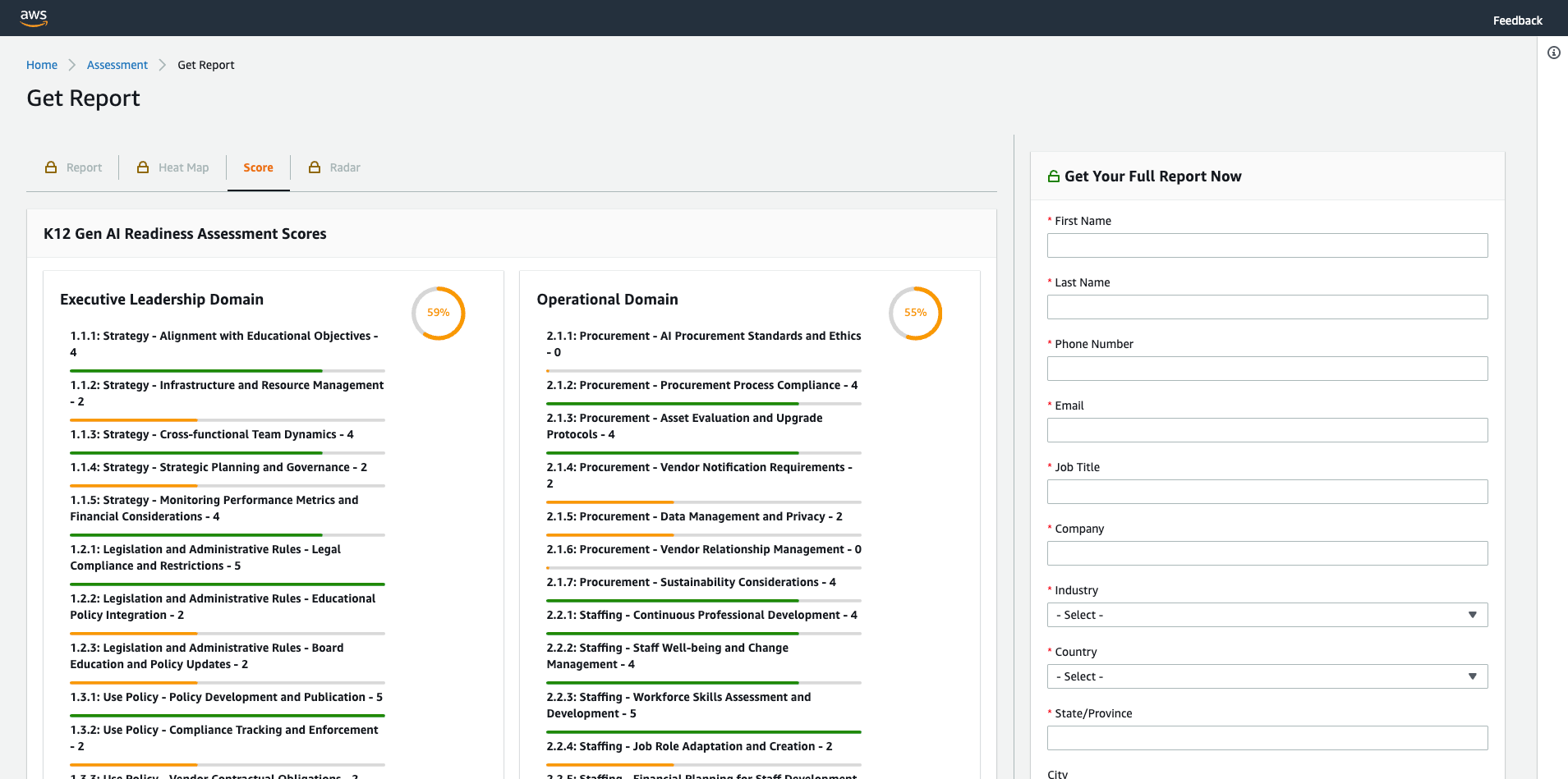
Task: Click progress bar for 1.1.1 Alignment with Educational Objectives
Action: [228, 371]
